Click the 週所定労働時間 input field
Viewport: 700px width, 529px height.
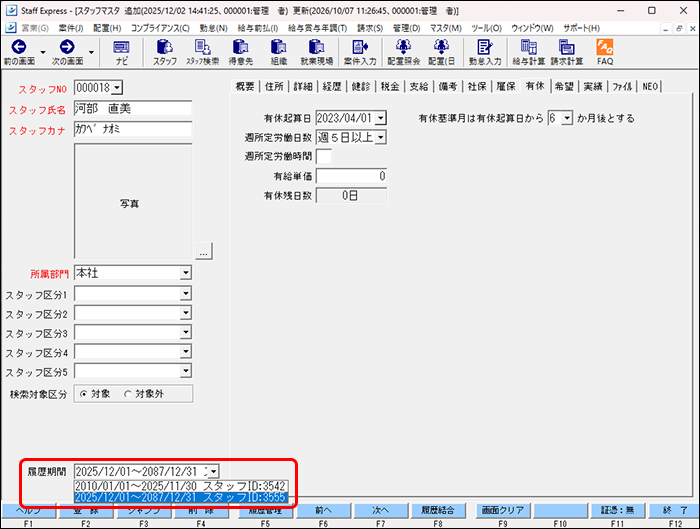pos(324,156)
